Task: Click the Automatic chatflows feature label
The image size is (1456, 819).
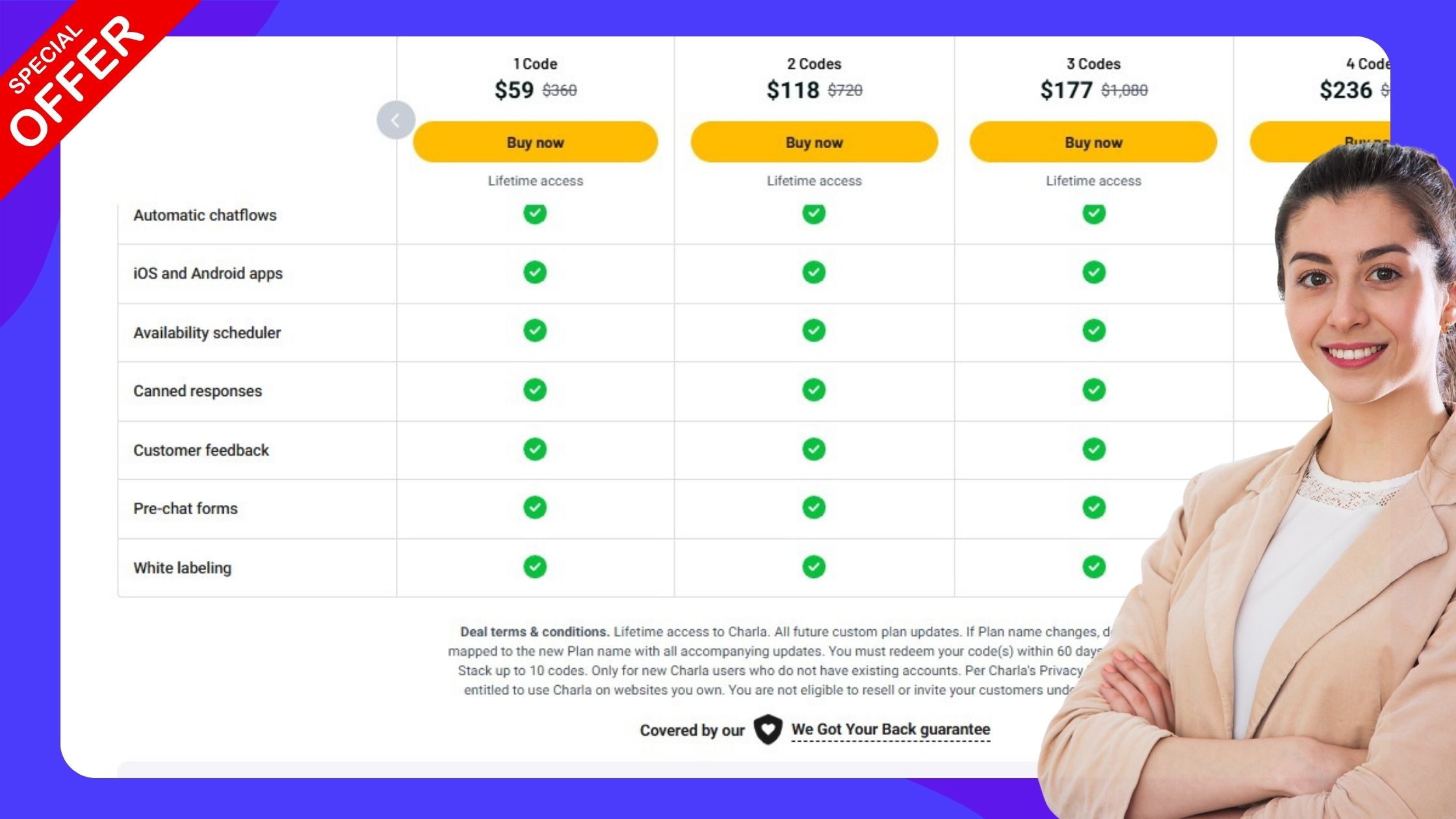Action: click(x=205, y=215)
